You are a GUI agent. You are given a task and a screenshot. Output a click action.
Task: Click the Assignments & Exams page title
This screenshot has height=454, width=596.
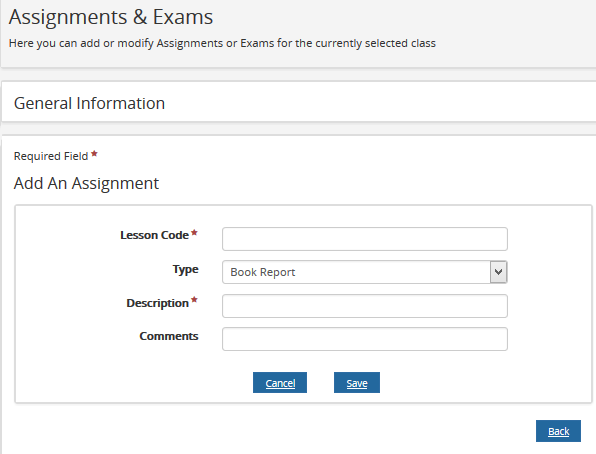pyautogui.click(x=111, y=17)
